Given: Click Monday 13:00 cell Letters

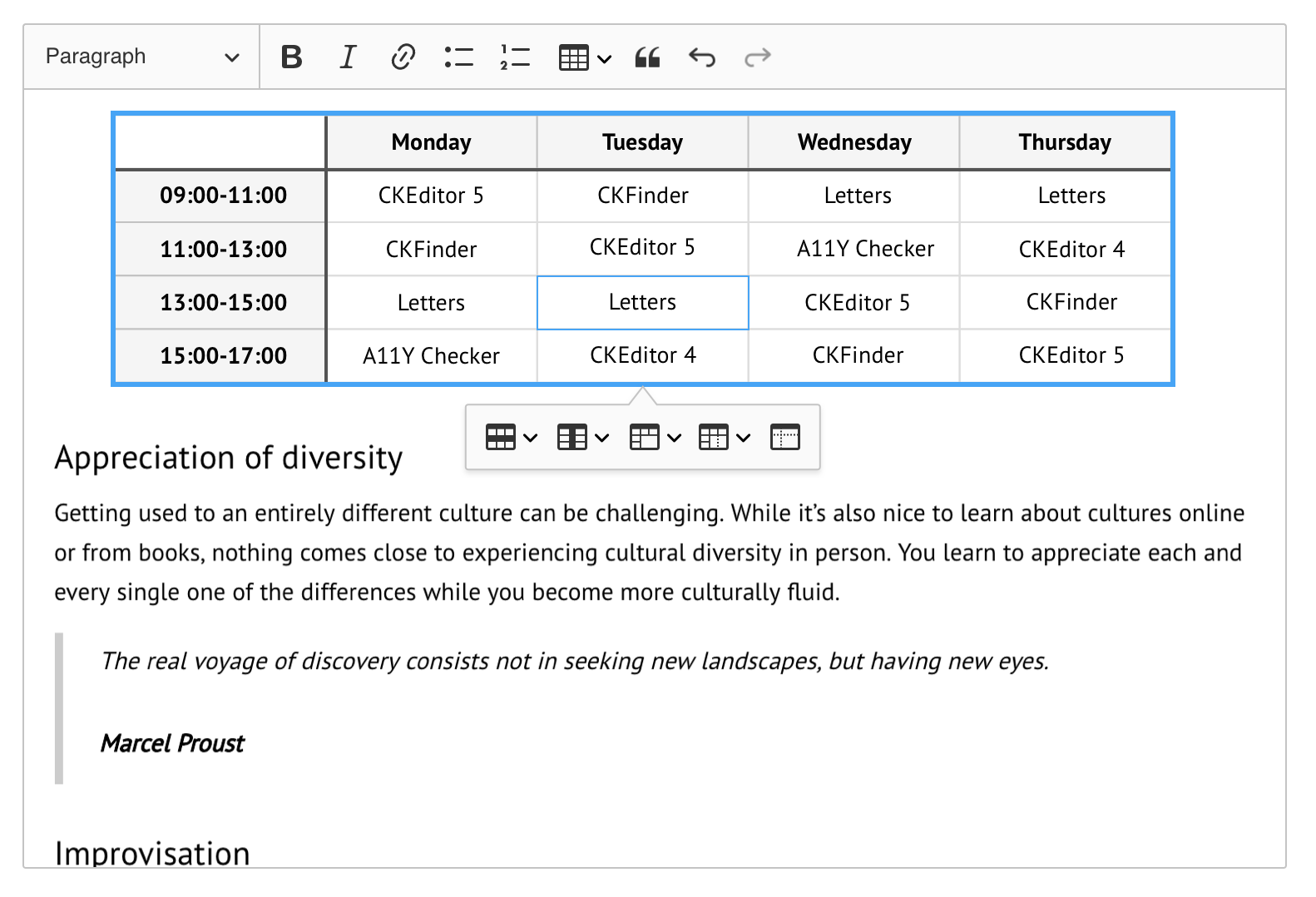Looking at the screenshot, I should coord(432,302).
